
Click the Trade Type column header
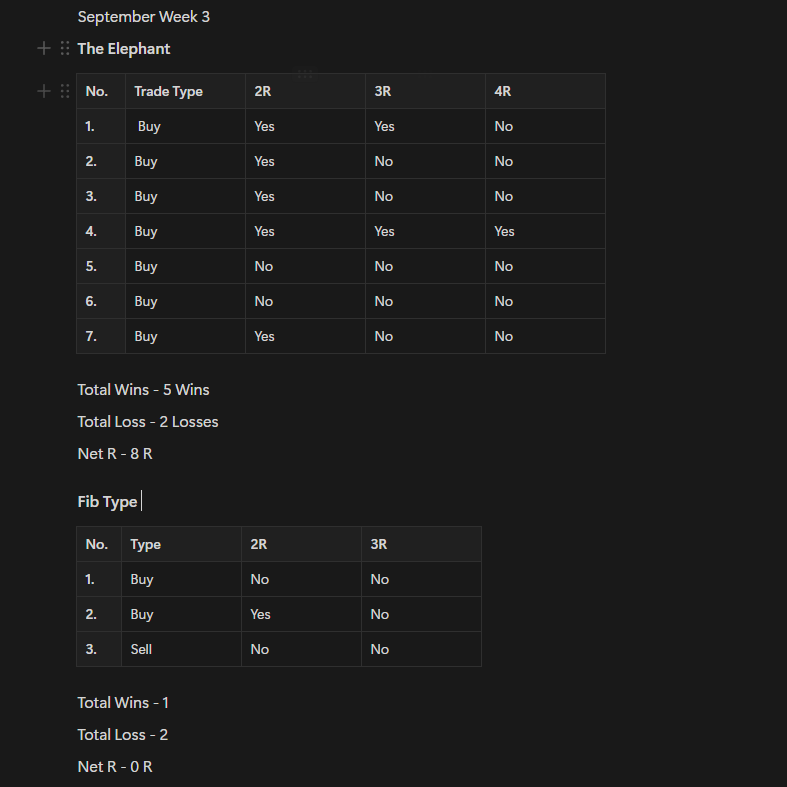click(x=168, y=91)
